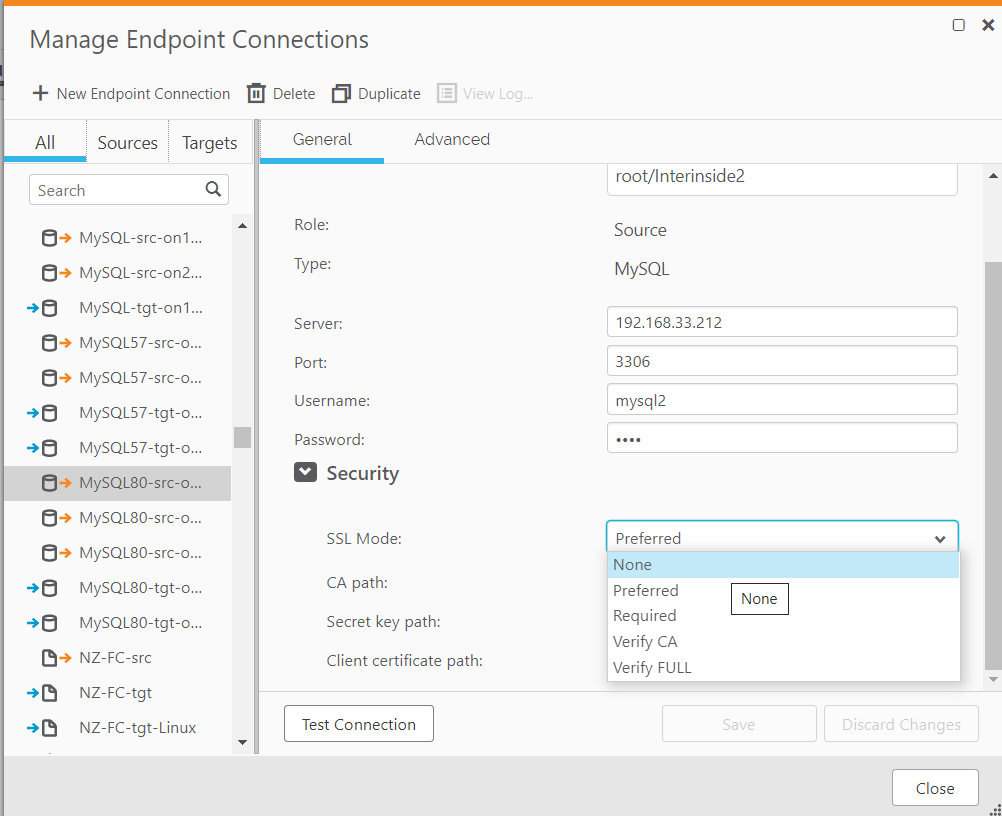Open the SSL Mode dropdown arrow

click(940, 539)
